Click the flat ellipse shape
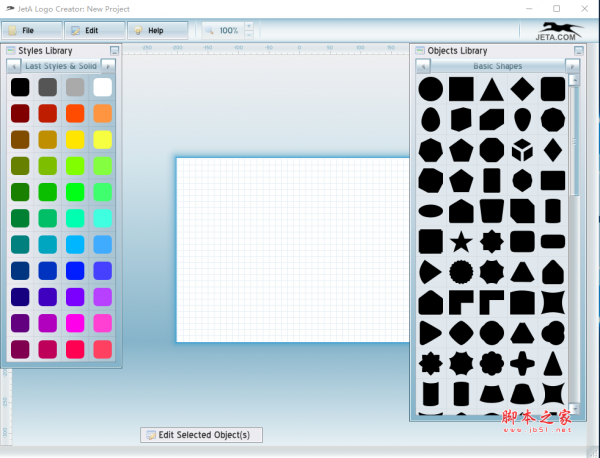The image size is (600, 458). click(x=430, y=211)
